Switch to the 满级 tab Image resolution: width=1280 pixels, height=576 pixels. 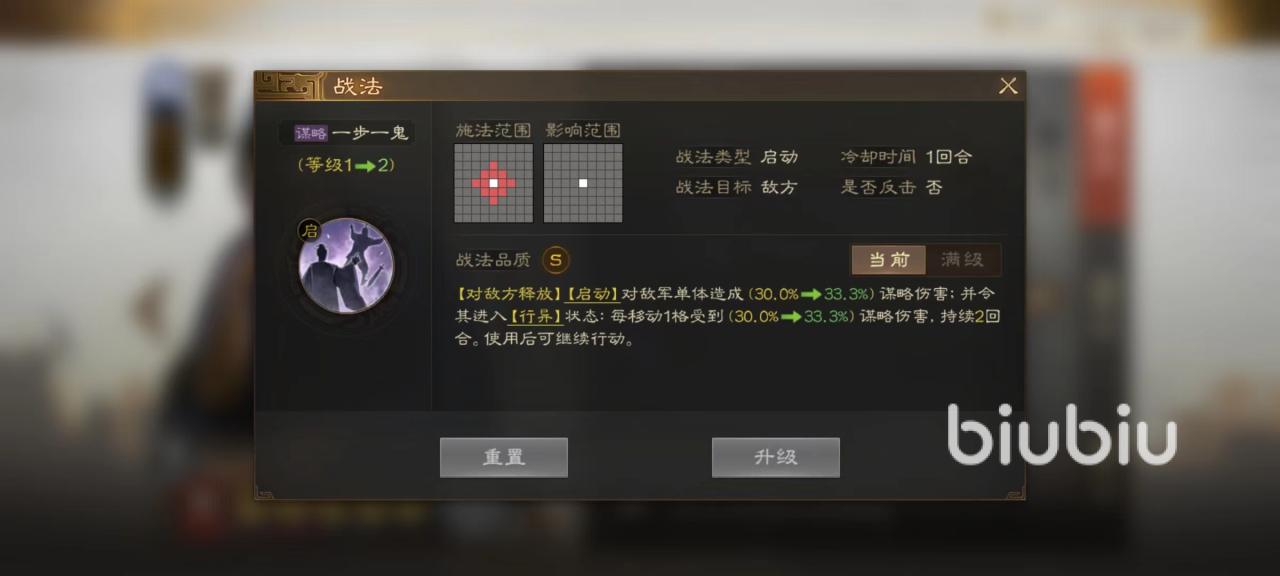point(962,260)
